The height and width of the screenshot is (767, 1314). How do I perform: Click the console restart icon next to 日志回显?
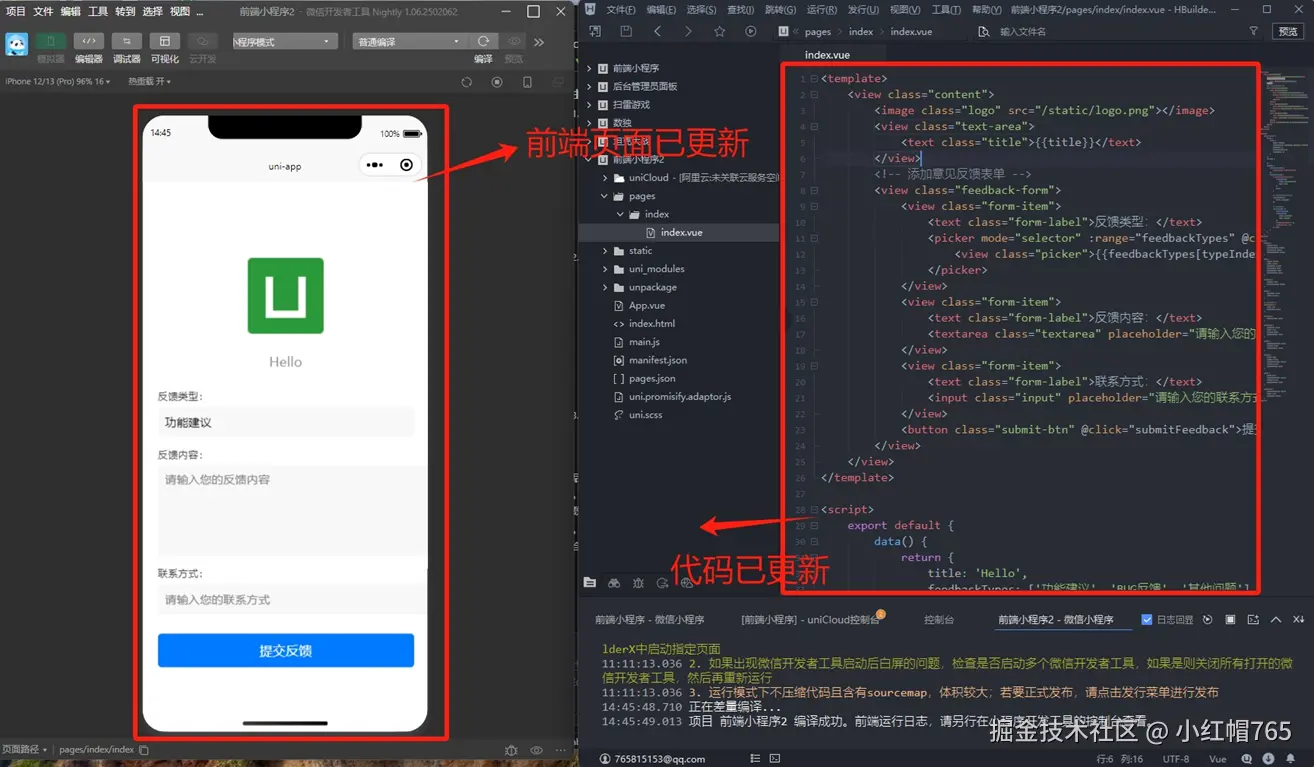pos(1208,620)
